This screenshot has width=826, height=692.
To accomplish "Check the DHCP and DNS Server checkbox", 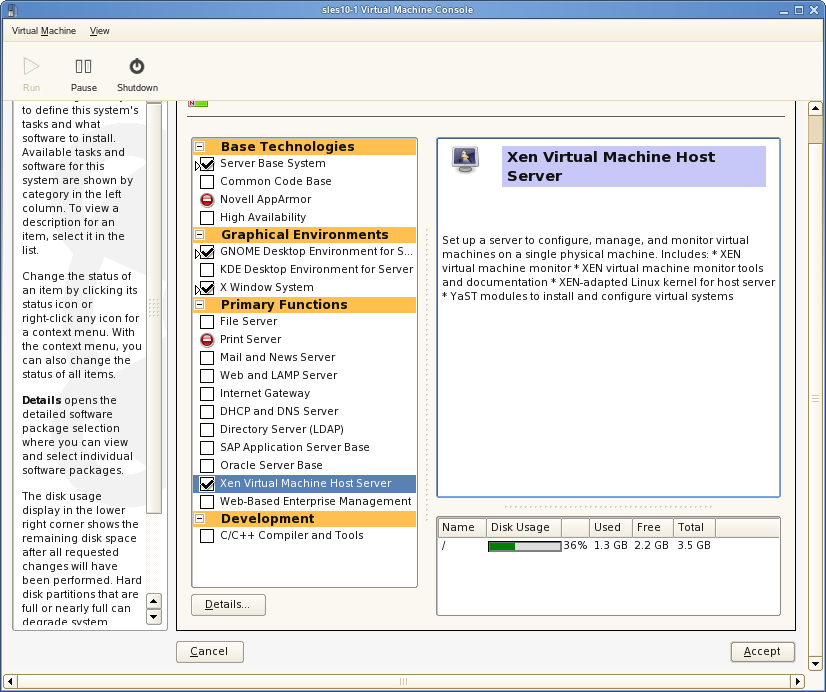I will click(207, 411).
